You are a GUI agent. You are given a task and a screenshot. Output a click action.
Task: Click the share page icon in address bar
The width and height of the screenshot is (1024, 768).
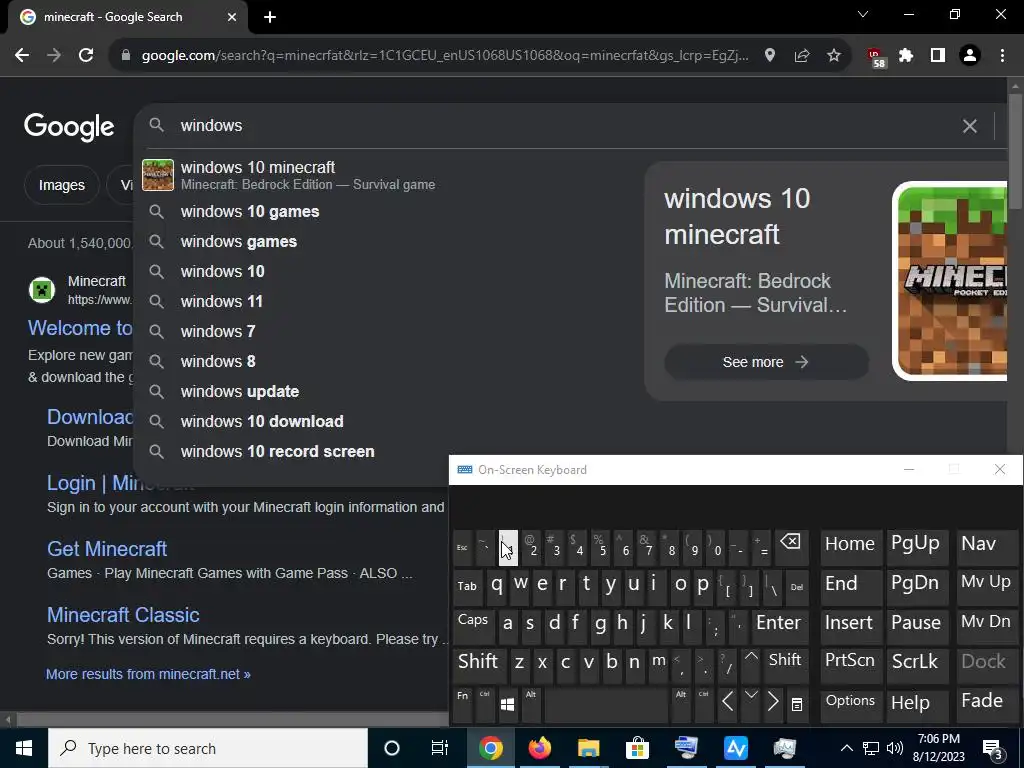click(x=802, y=56)
